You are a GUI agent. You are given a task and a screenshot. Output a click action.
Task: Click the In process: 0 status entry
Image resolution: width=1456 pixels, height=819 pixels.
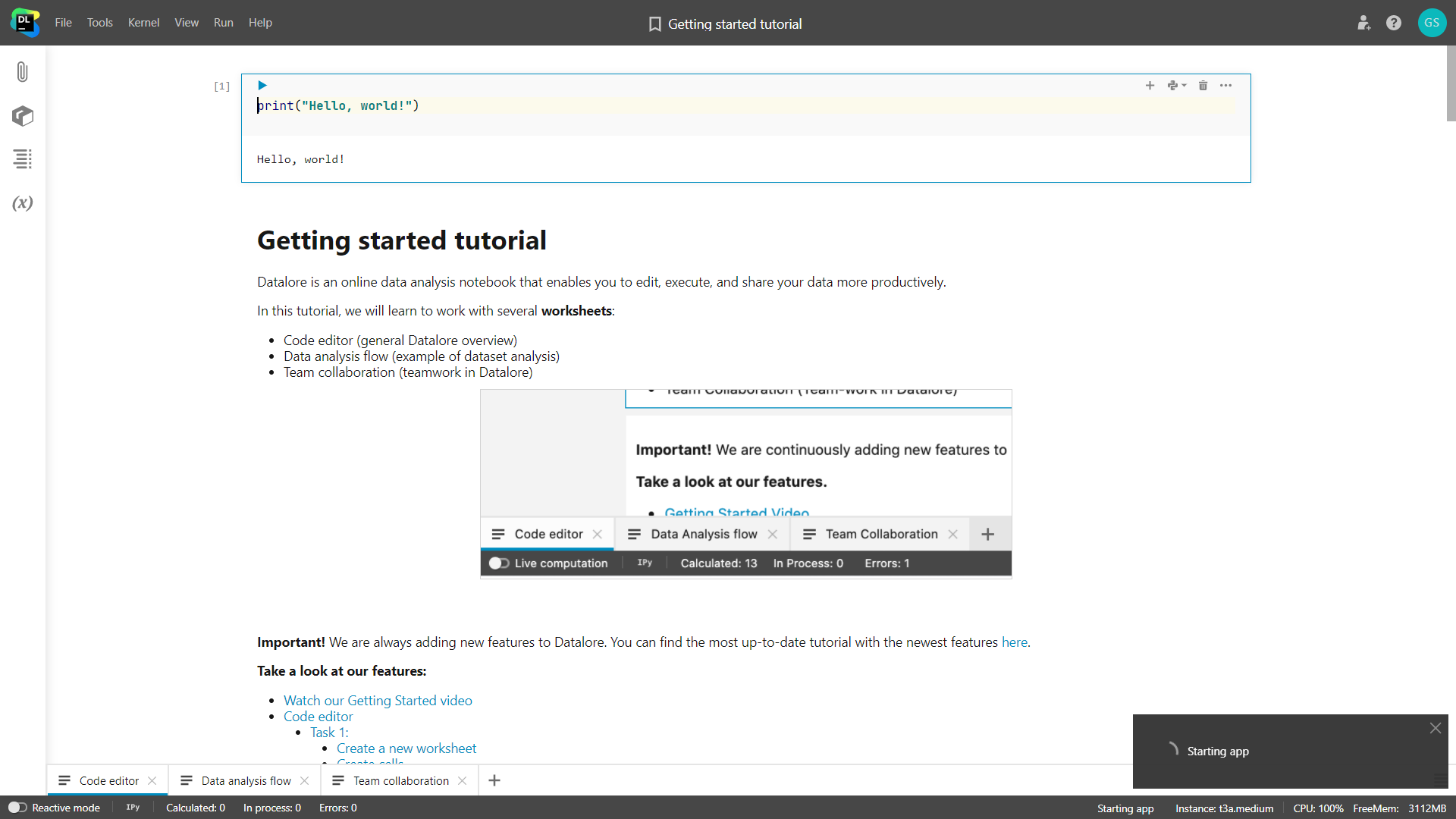[x=272, y=808]
